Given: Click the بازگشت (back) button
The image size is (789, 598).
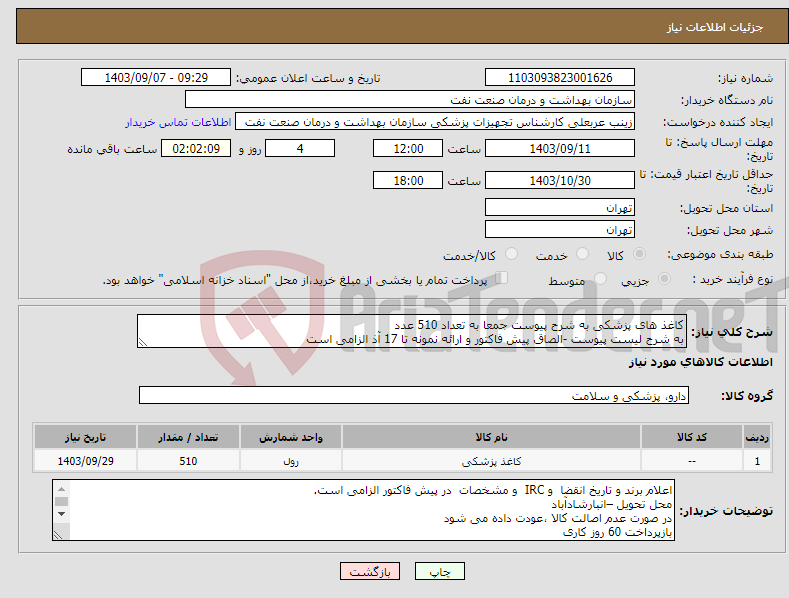Looking at the screenshot, I should click(370, 571).
